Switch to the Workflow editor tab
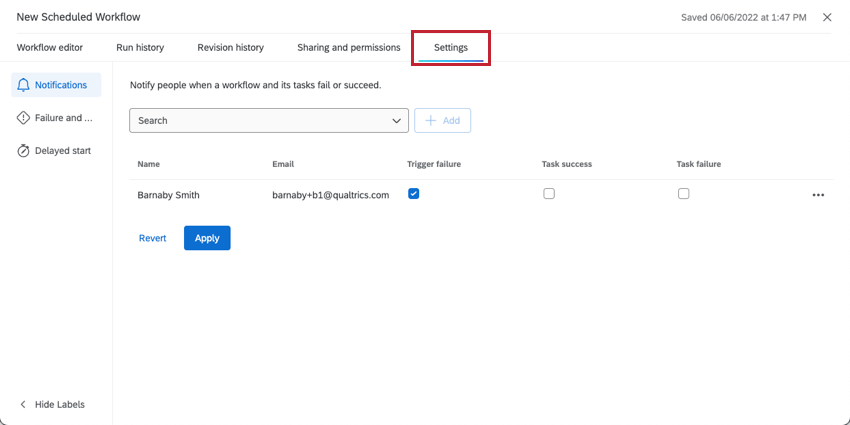Screen dimensions: 850x425 (x=50, y=47)
